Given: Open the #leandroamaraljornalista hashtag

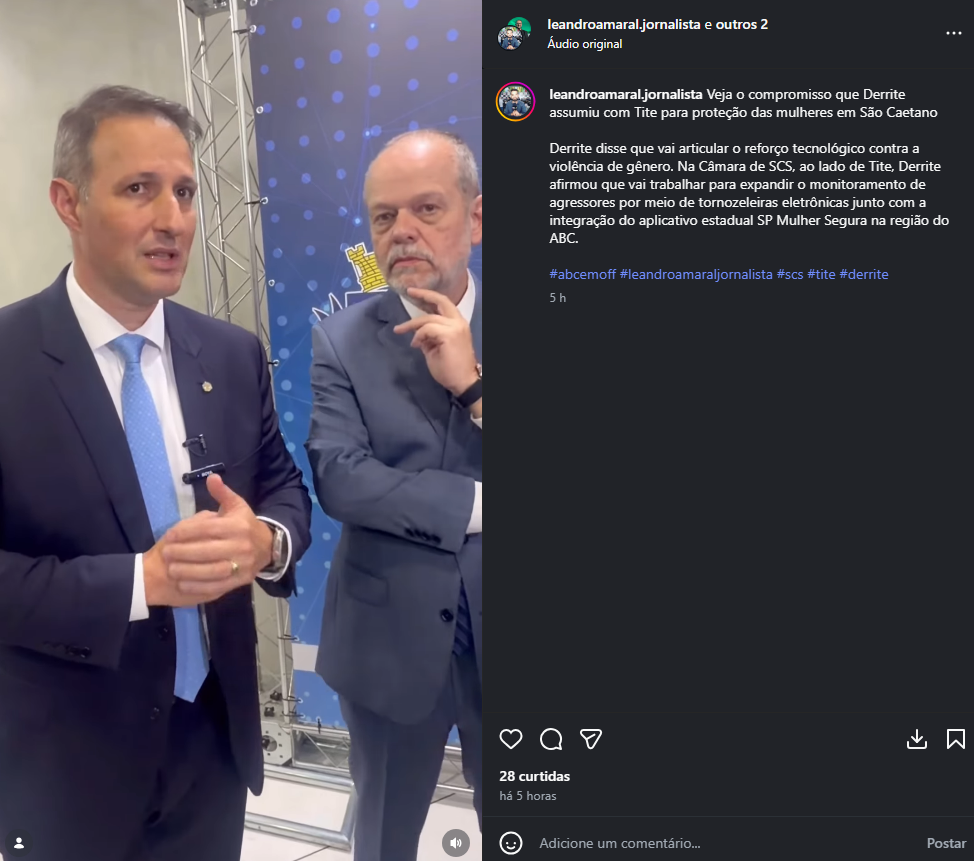Looking at the screenshot, I should click(x=696, y=274).
